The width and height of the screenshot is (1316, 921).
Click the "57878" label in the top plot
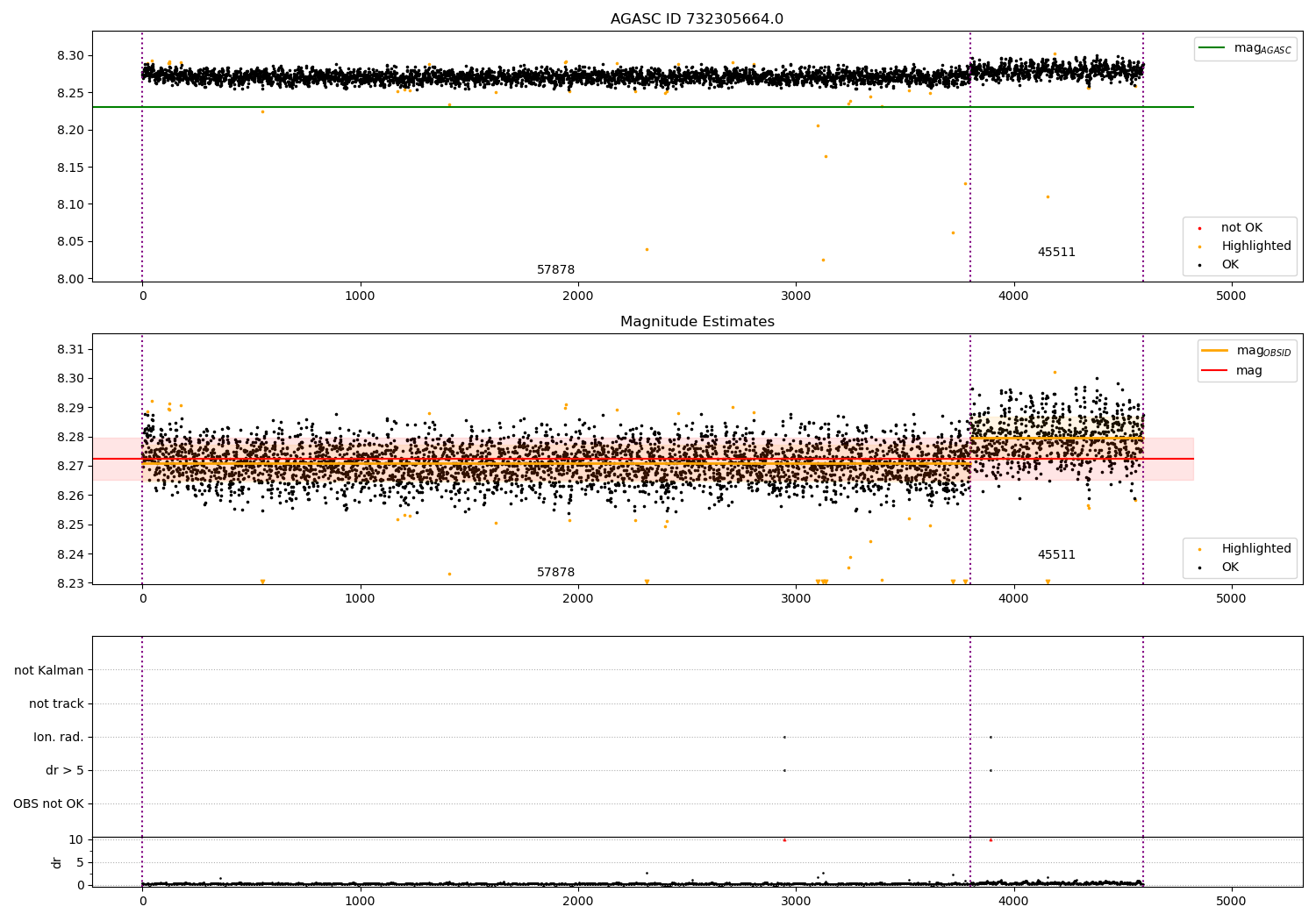tap(556, 270)
